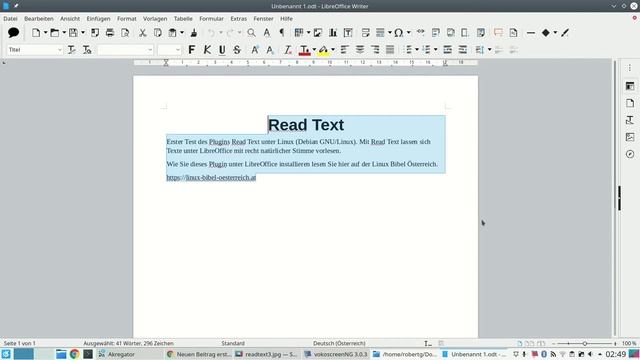This screenshot has width=640, height=360.
Task: Apply the red font color swatch
Action: [304, 50]
